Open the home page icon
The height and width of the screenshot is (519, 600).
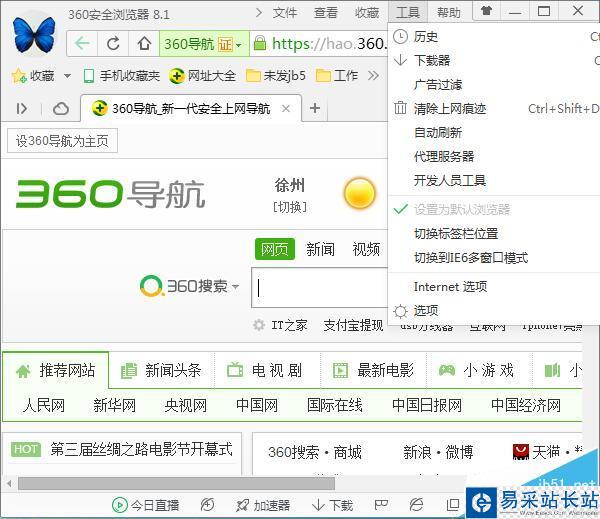144,43
